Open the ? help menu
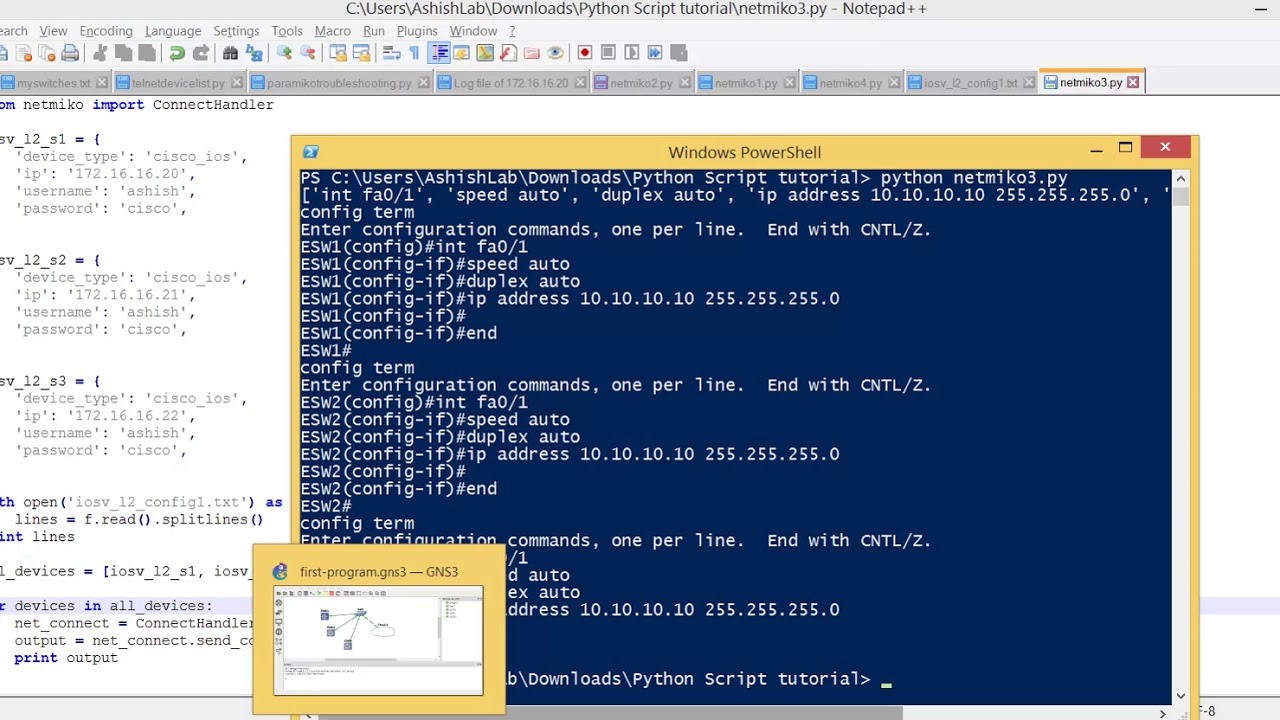The width and height of the screenshot is (1280, 720). [512, 31]
